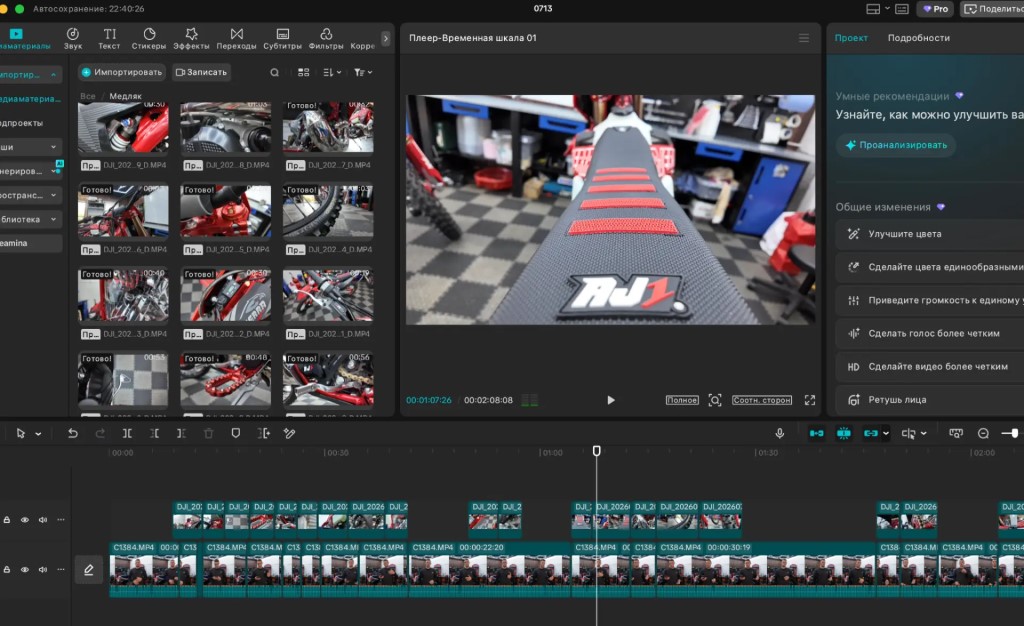Delete right of playhead with trim-right icon
The height and width of the screenshot is (626, 1024).
tap(181, 433)
